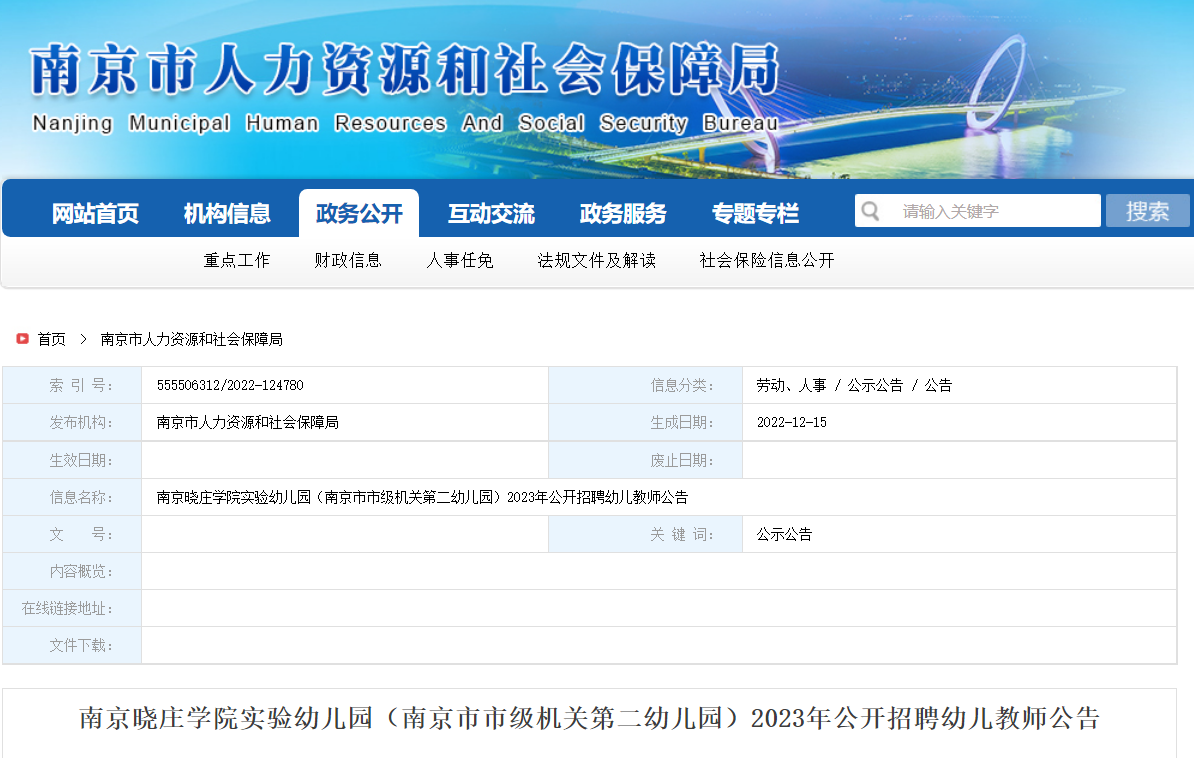Click the announcement title heading
Image resolution: width=1194 pixels, height=758 pixels.
coord(589,718)
